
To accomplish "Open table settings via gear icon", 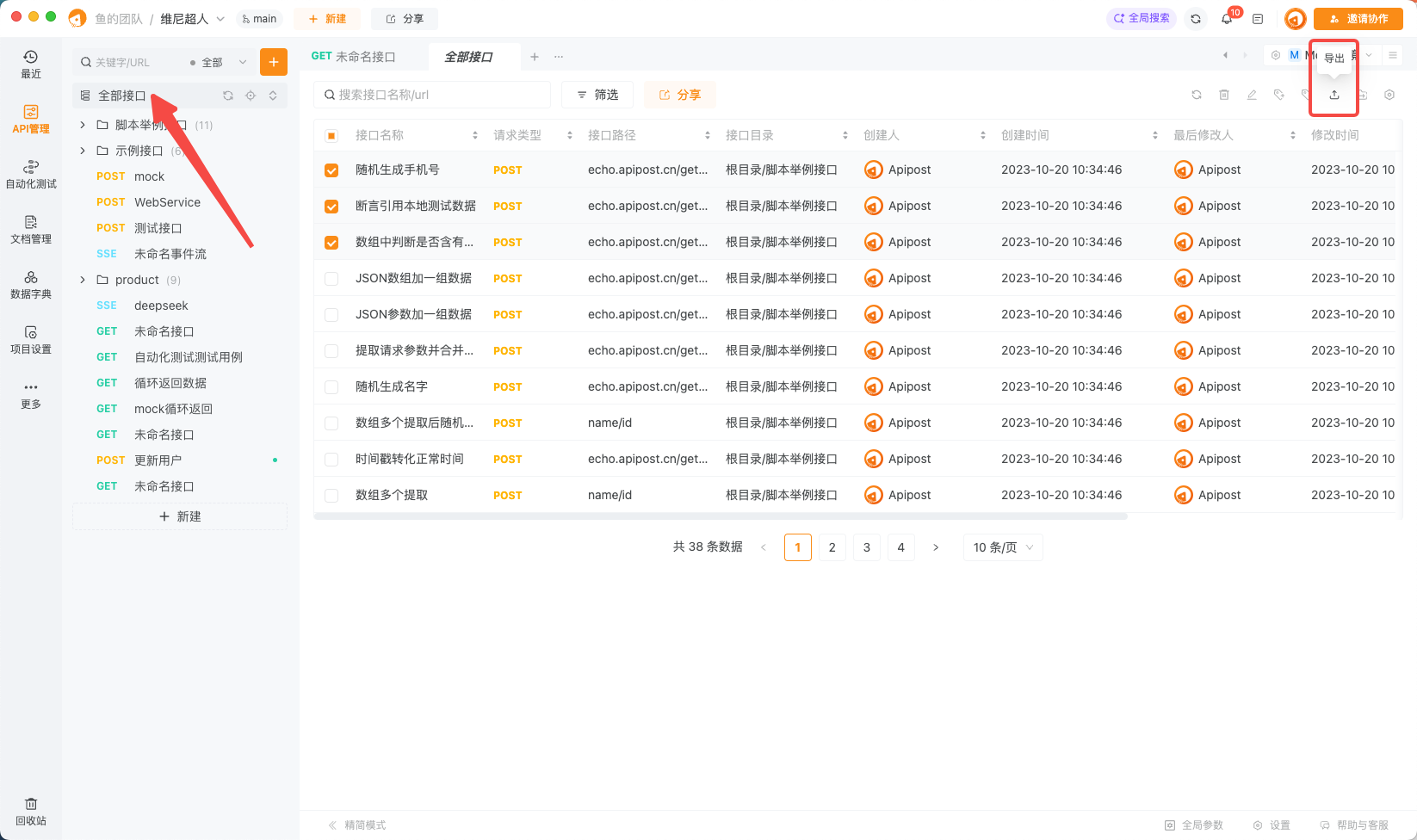I will pos(1389,95).
